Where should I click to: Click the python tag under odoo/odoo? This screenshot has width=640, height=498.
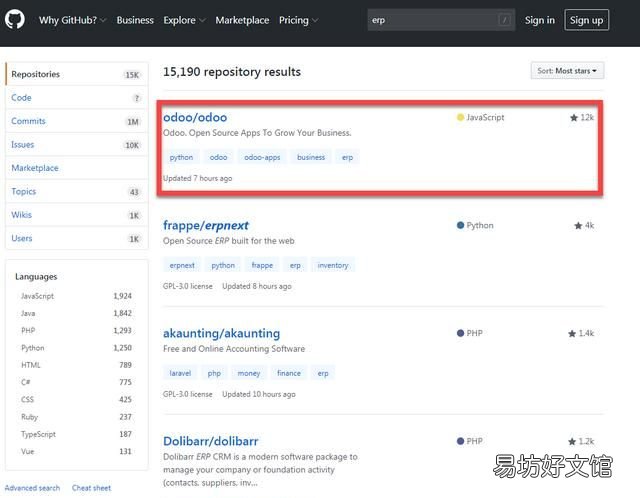tap(181, 157)
